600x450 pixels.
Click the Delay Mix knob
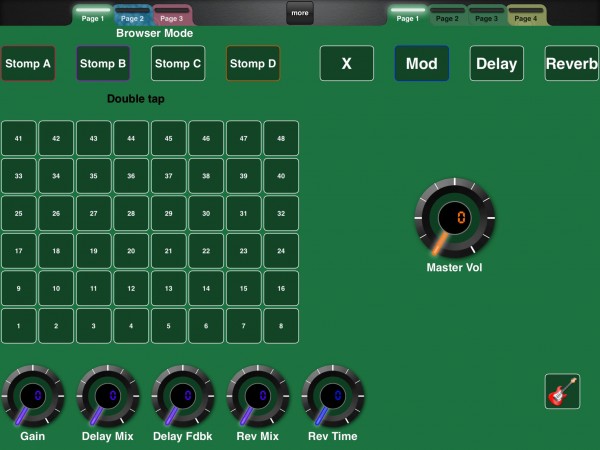click(x=108, y=396)
